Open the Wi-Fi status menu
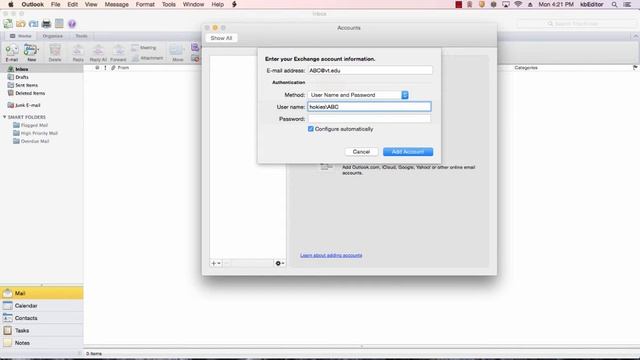 coord(518,4)
